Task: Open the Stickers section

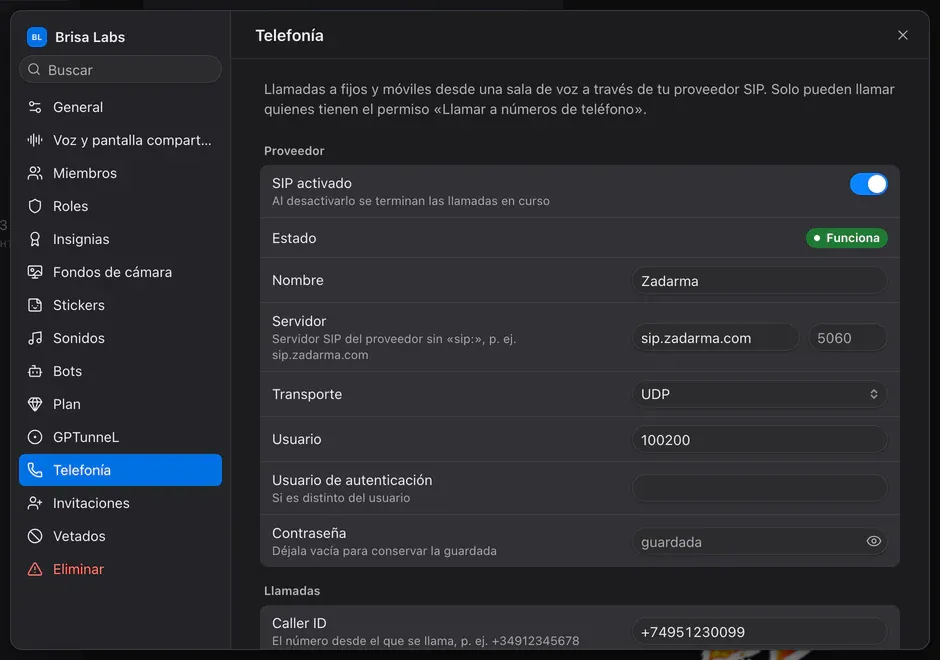Action: (120, 305)
